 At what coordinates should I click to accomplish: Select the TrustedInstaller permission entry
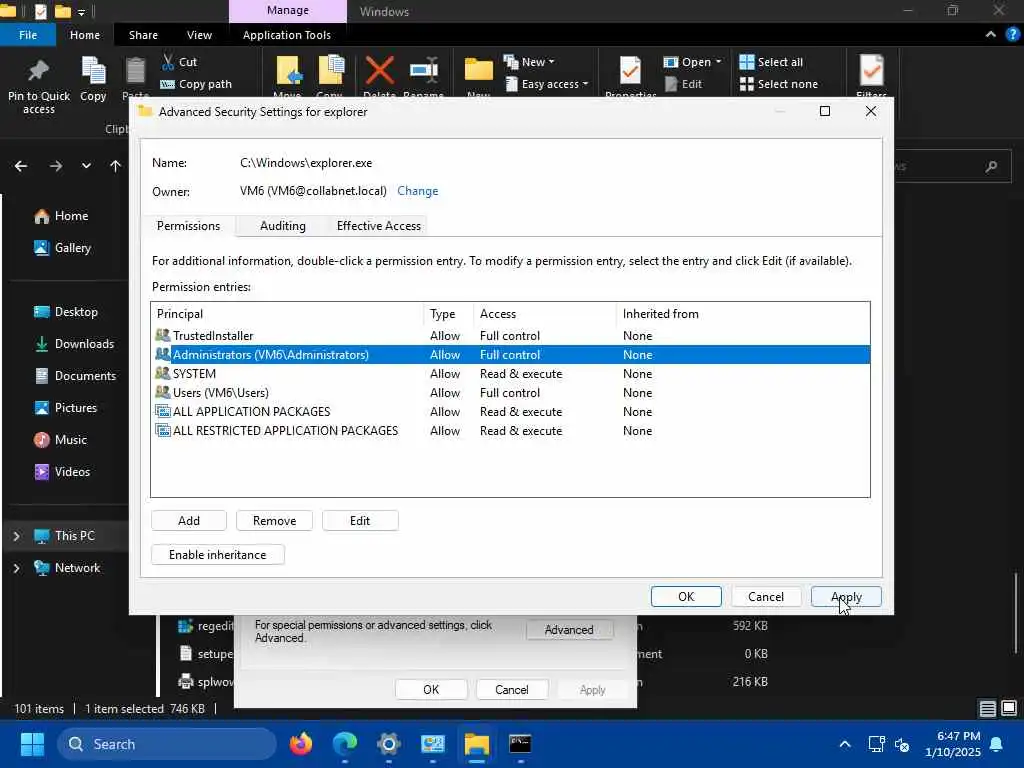[510, 336]
